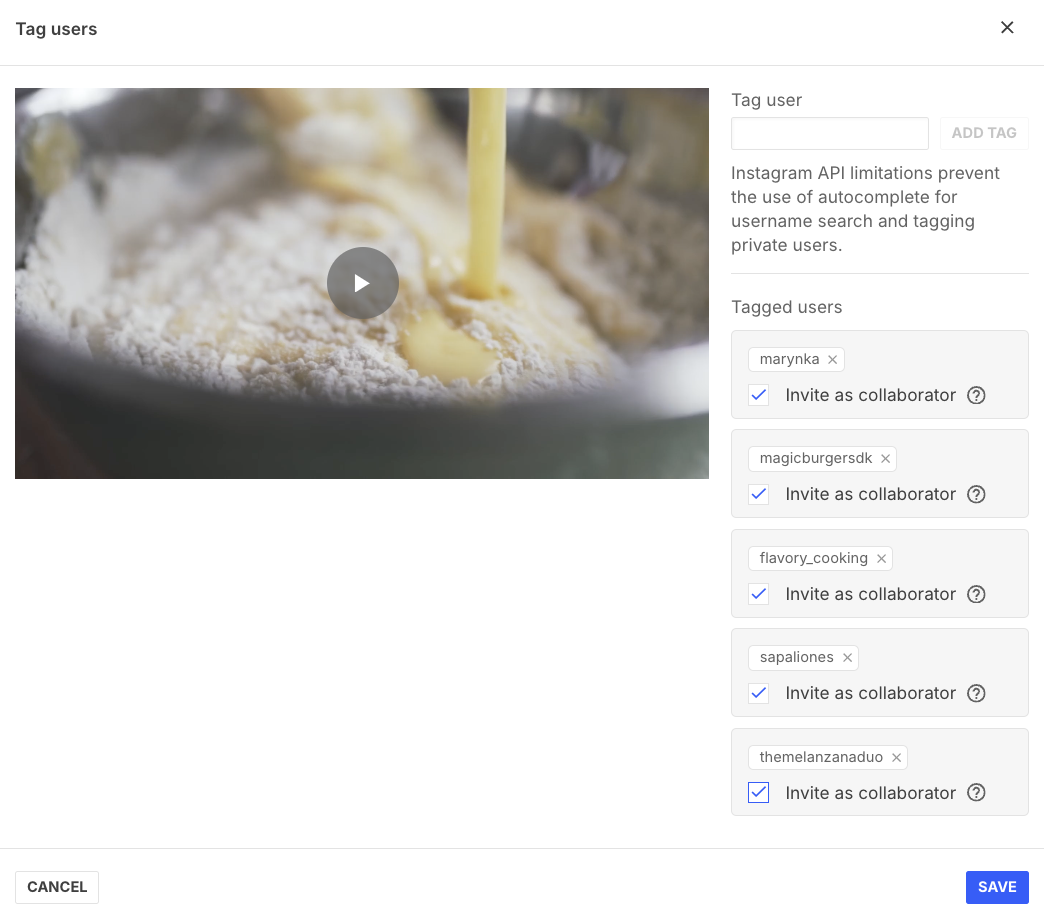Click the marynka tag label

pyautogui.click(x=789, y=359)
